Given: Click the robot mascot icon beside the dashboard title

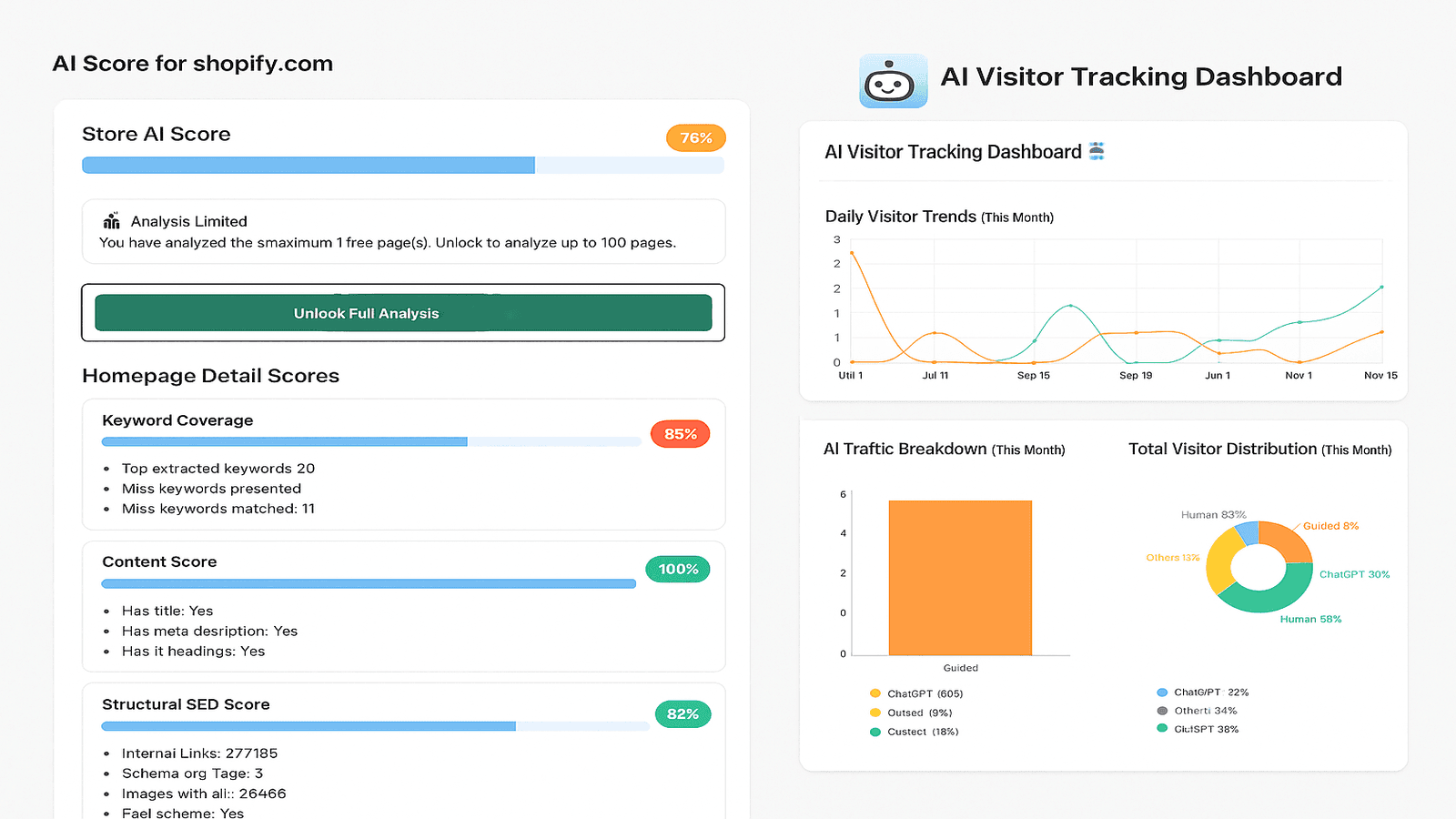Looking at the screenshot, I should click(x=893, y=79).
